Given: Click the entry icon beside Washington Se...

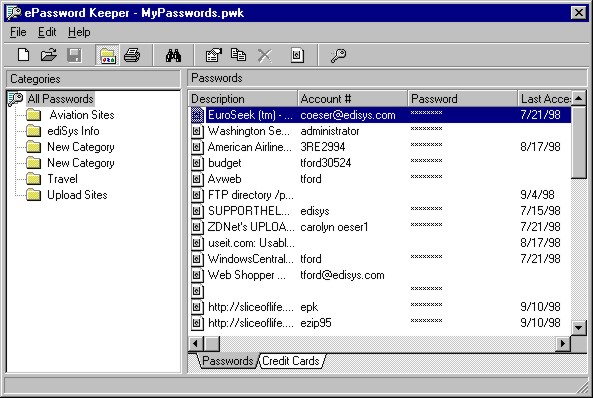Looking at the screenshot, I should coord(197,131).
